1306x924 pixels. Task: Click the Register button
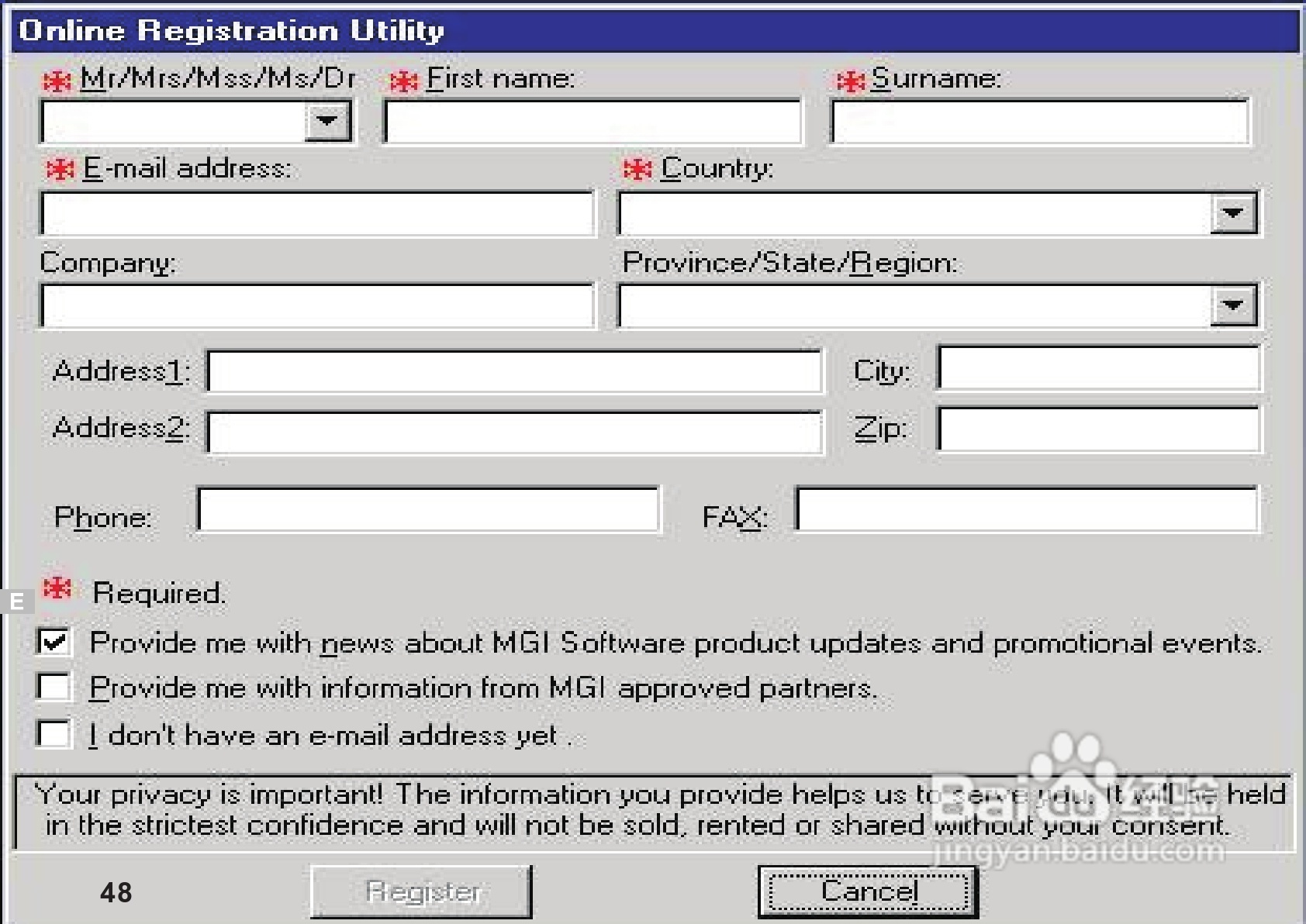tap(421, 891)
